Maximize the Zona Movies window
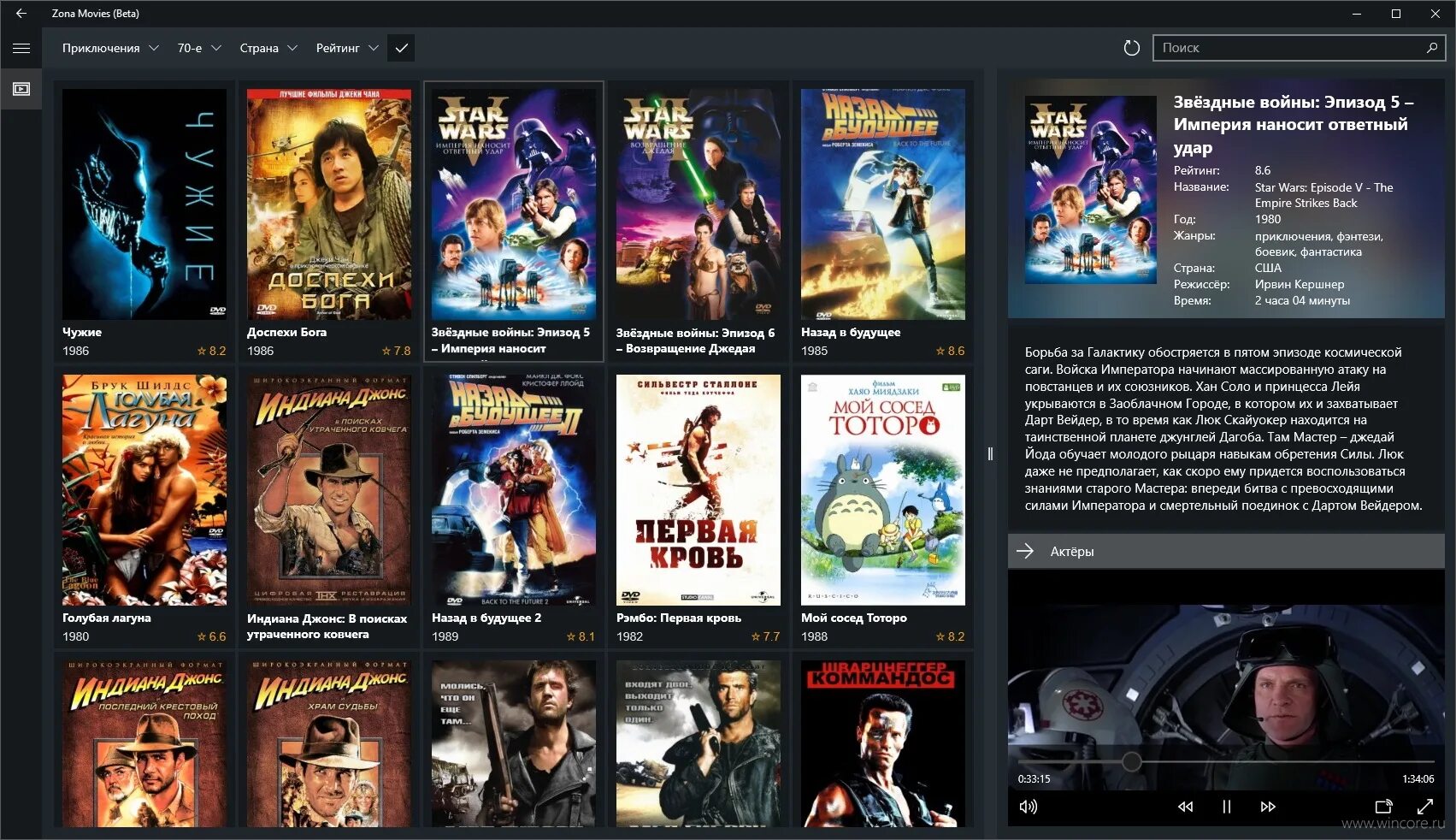The height and width of the screenshot is (840, 1456). 1396,13
